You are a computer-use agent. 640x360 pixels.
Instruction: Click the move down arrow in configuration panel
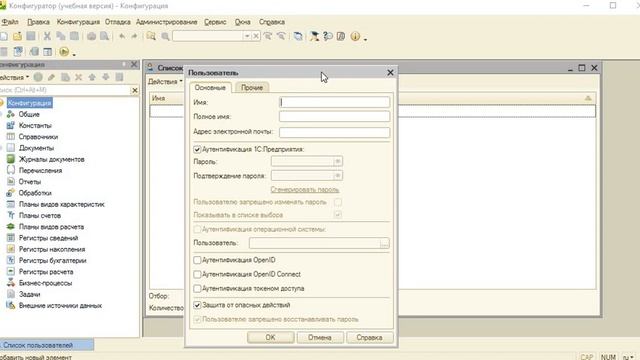point(106,77)
